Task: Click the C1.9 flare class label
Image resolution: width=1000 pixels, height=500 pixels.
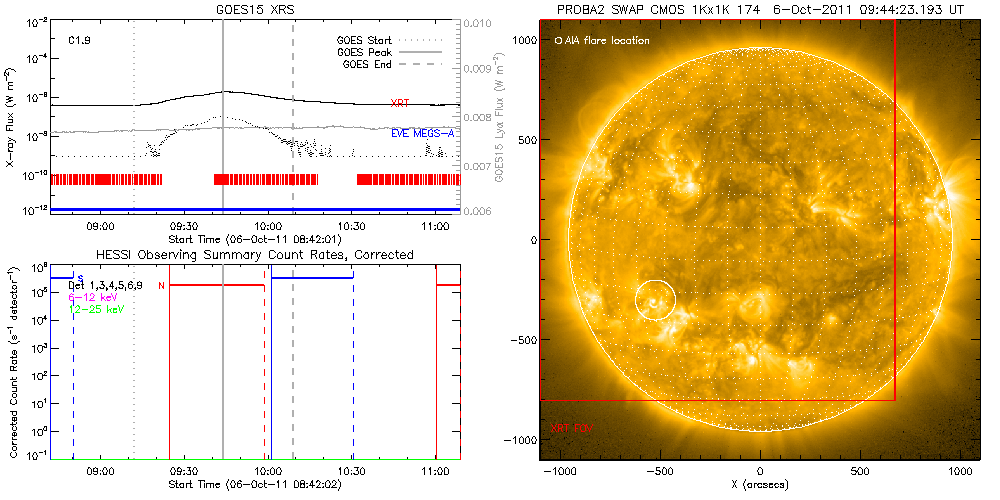Action: (x=80, y=41)
